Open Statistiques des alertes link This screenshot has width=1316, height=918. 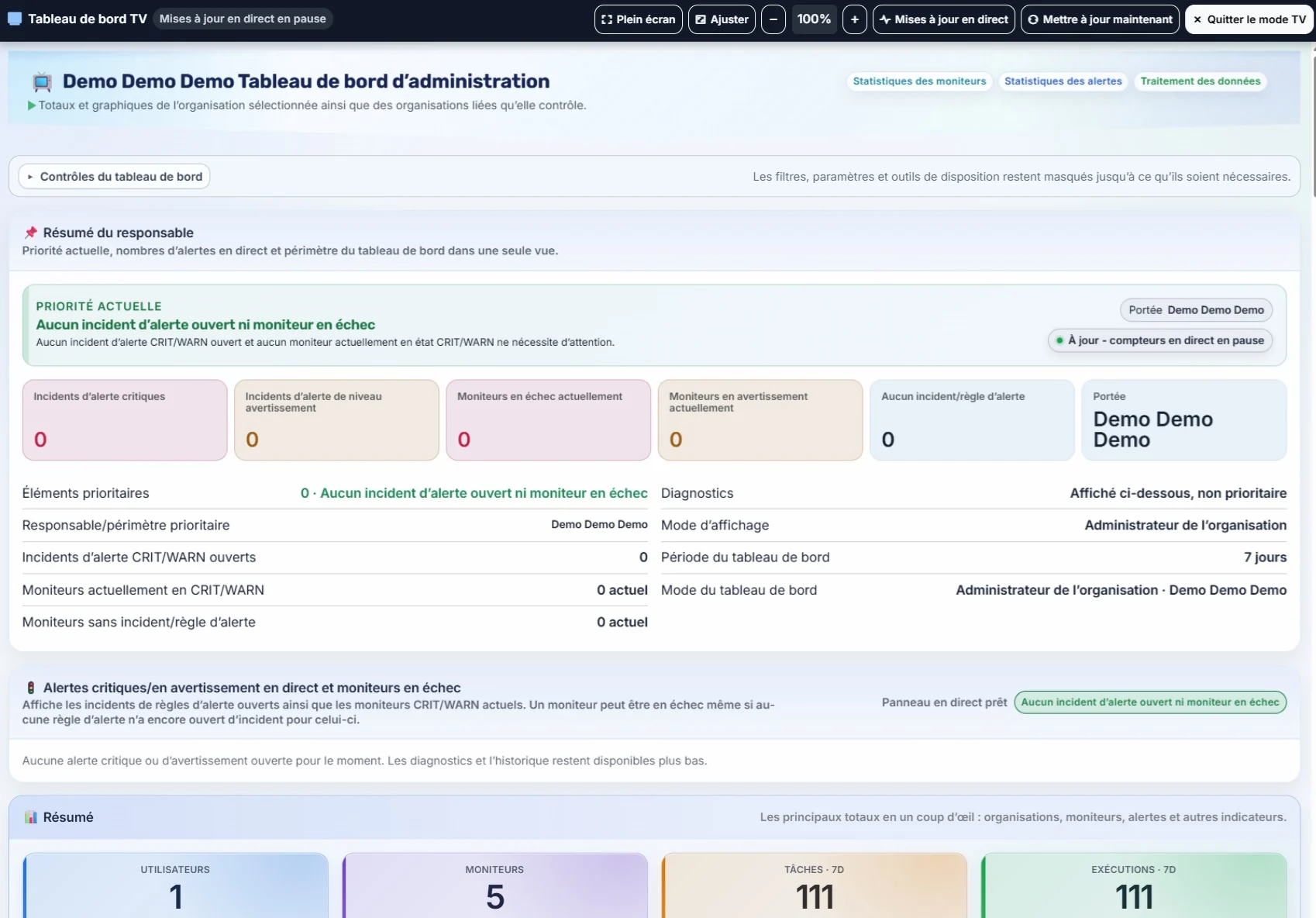click(1063, 81)
